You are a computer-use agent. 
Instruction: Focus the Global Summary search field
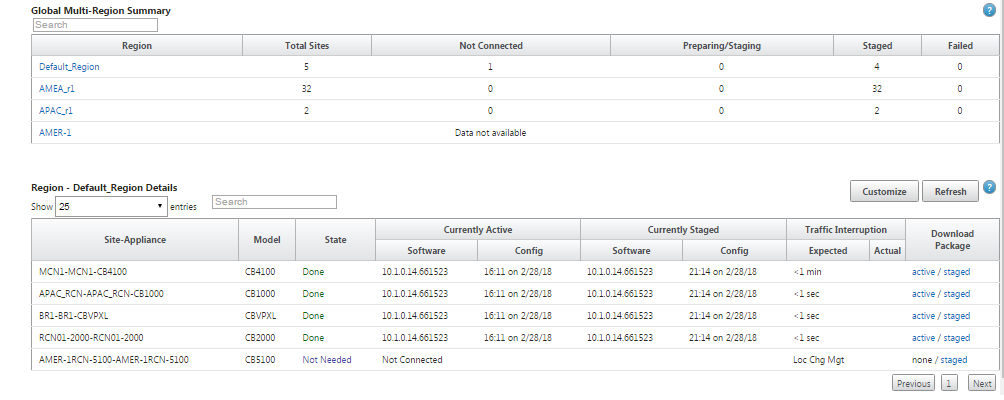(95, 25)
